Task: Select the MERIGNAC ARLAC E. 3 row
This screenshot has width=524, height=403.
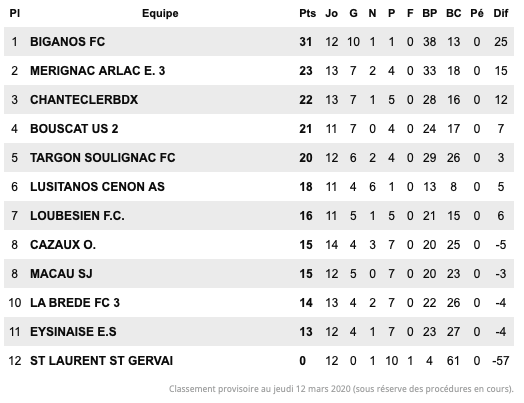Action: [259, 71]
